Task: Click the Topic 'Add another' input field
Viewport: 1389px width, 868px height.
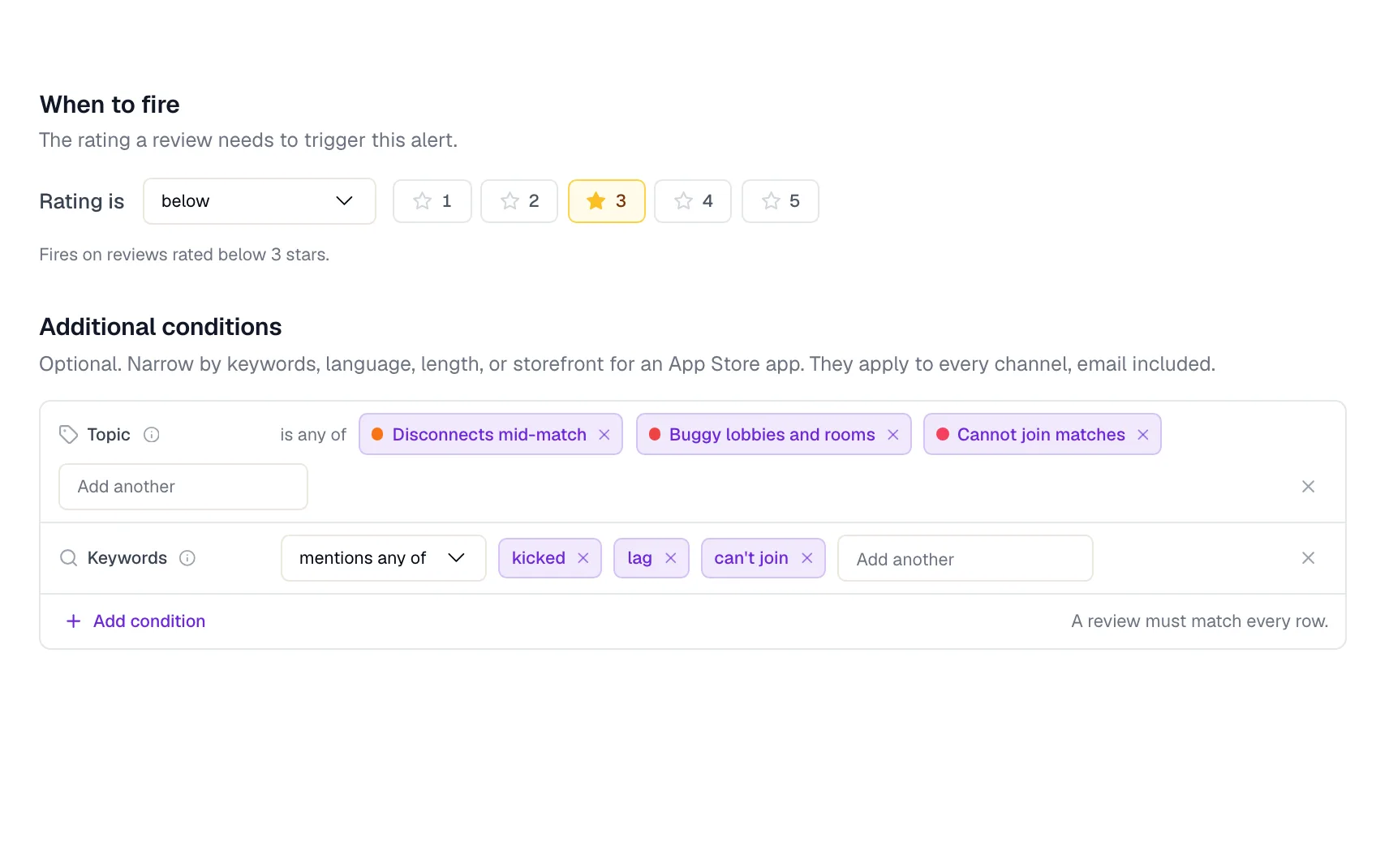Action: [183, 487]
